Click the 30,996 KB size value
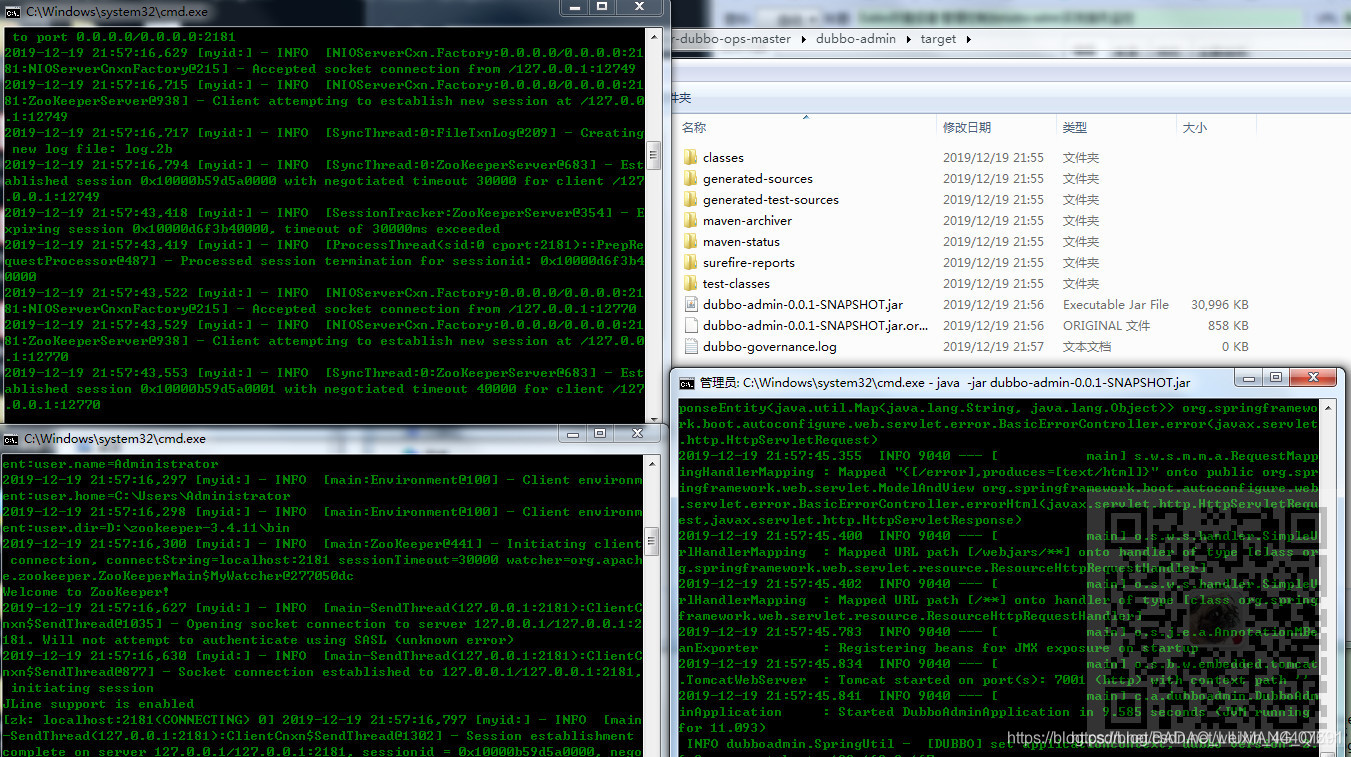This screenshot has width=1351, height=757. pyautogui.click(x=1219, y=305)
